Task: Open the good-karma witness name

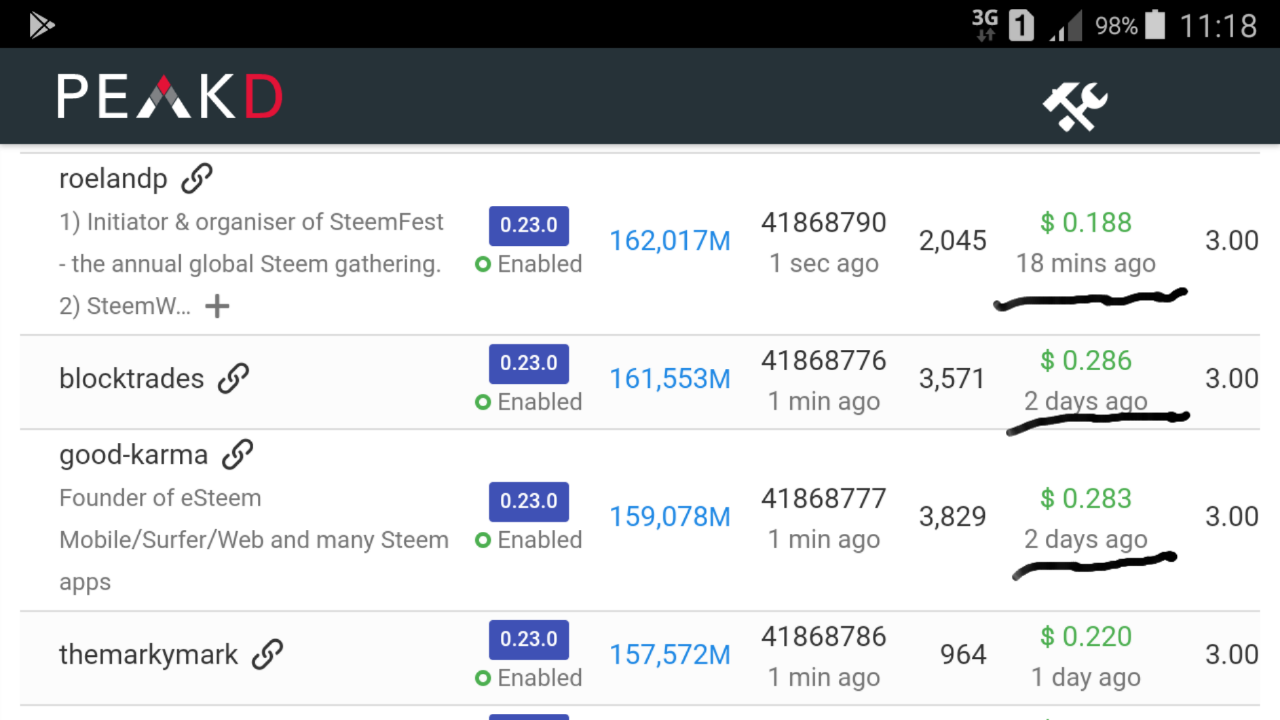Action: pyautogui.click(x=133, y=455)
